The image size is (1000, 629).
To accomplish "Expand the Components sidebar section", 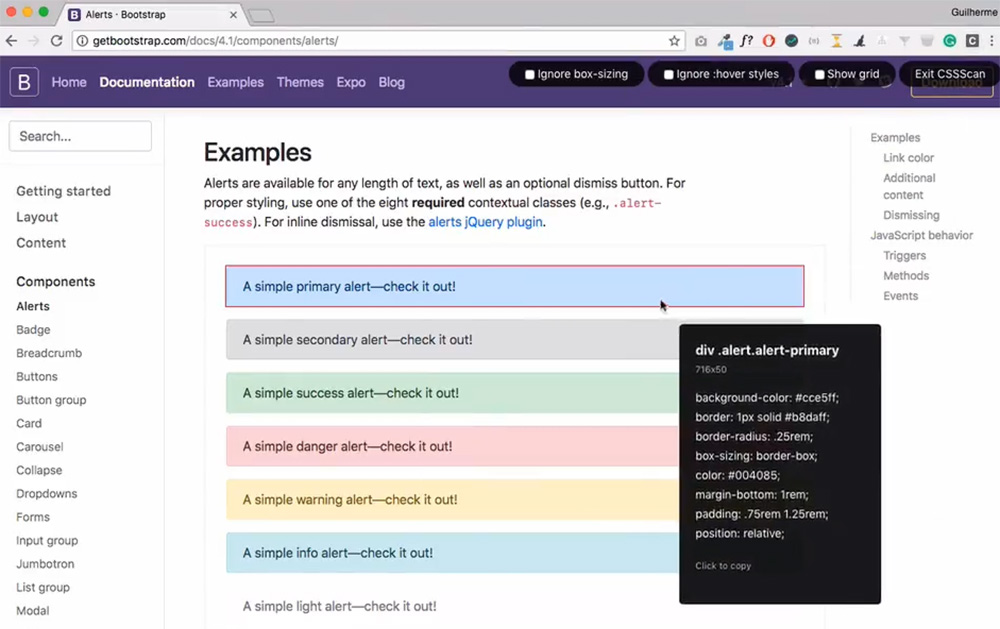I will point(55,281).
